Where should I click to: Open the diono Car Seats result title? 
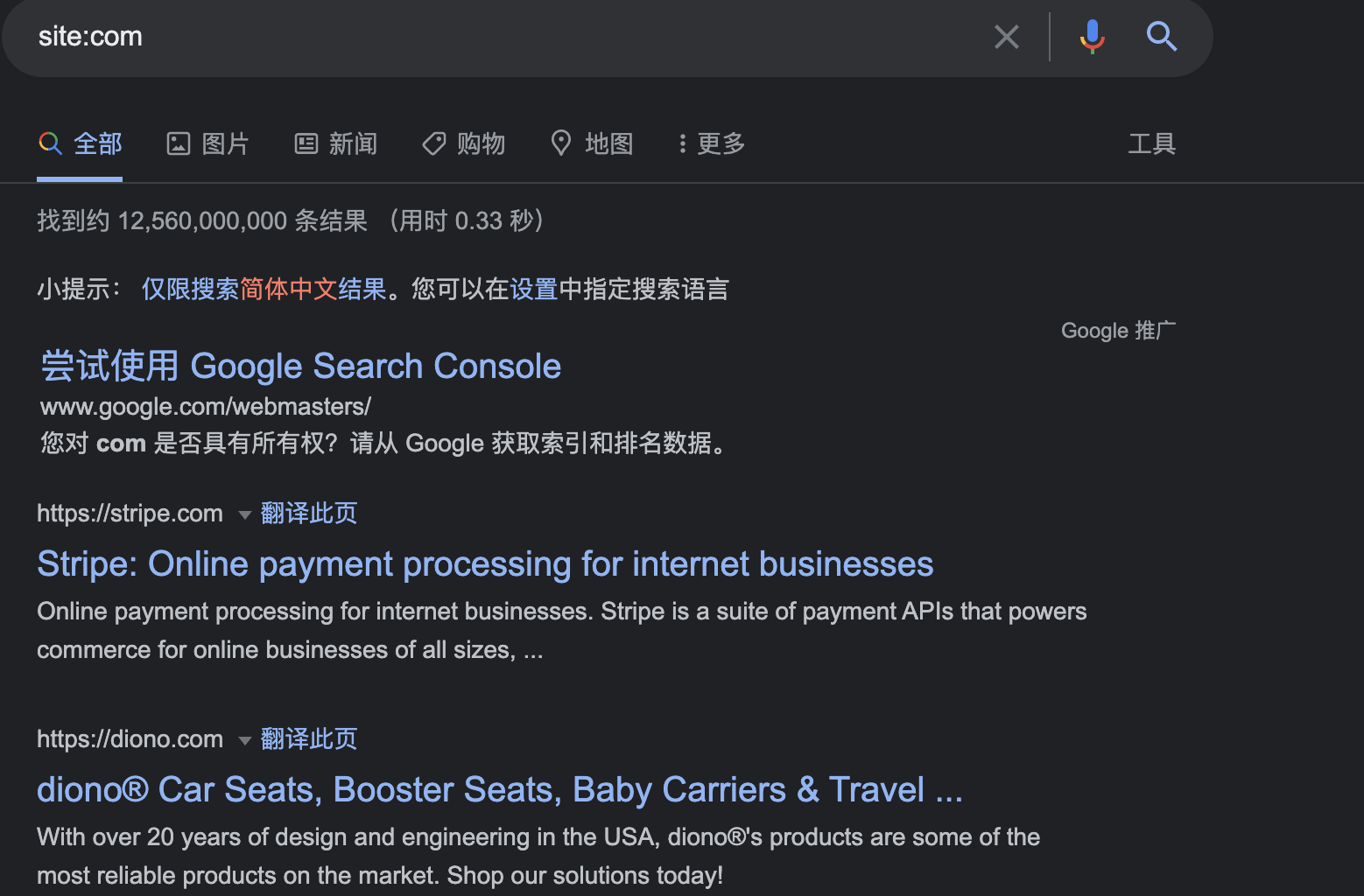coord(500,790)
